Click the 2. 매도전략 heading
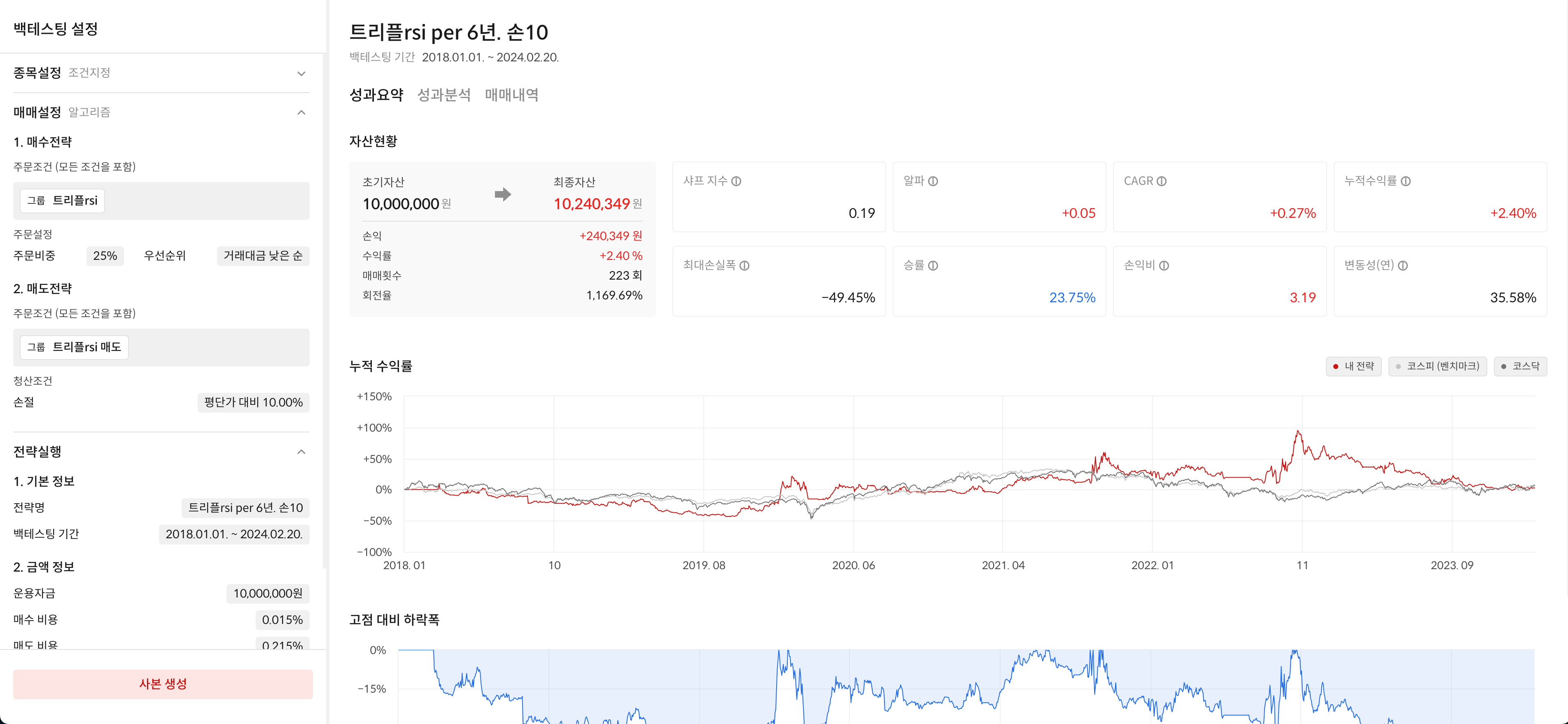Screen dimensions: 1568x724 point(42,289)
